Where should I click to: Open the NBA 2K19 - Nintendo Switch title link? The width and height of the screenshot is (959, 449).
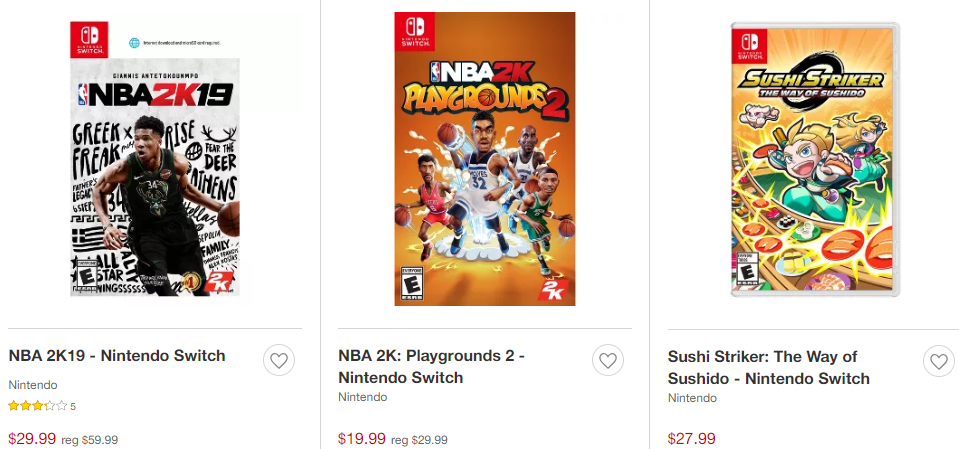[117, 355]
